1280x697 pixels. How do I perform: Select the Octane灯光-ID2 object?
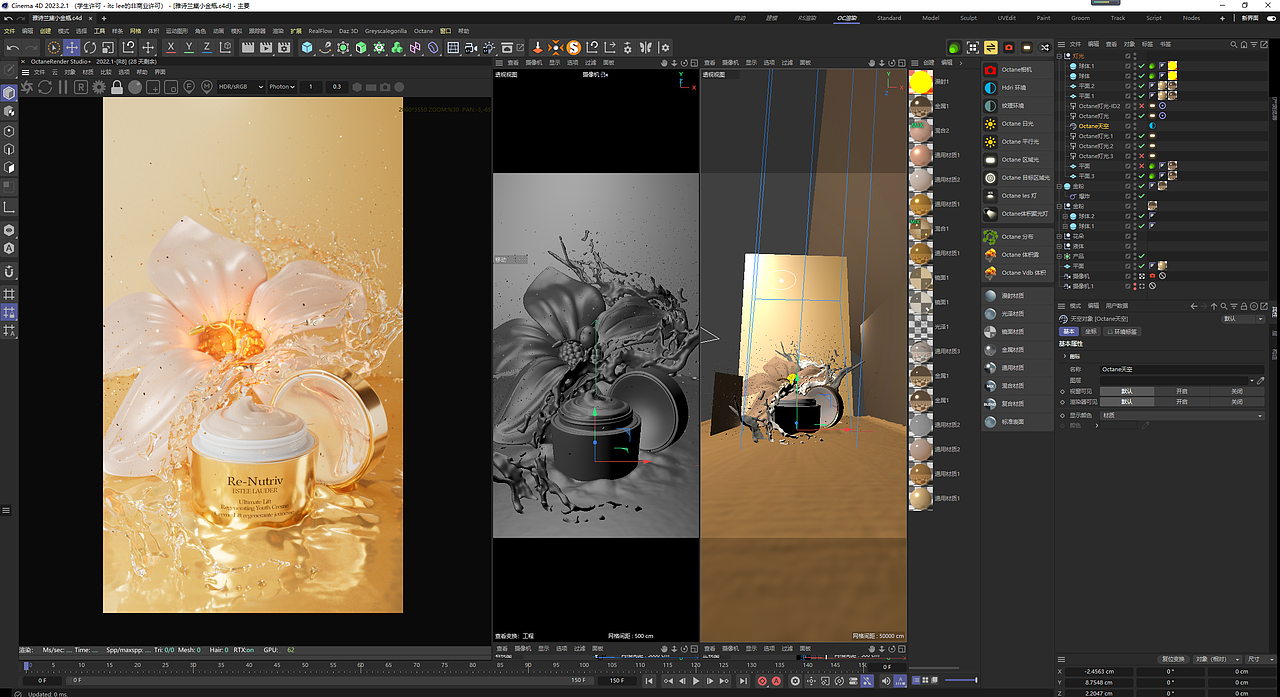point(1099,106)
